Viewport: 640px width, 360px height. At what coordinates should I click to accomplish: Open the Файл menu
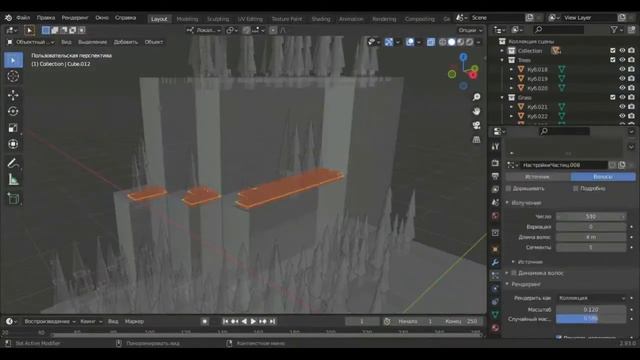click(x=23, y=18)
